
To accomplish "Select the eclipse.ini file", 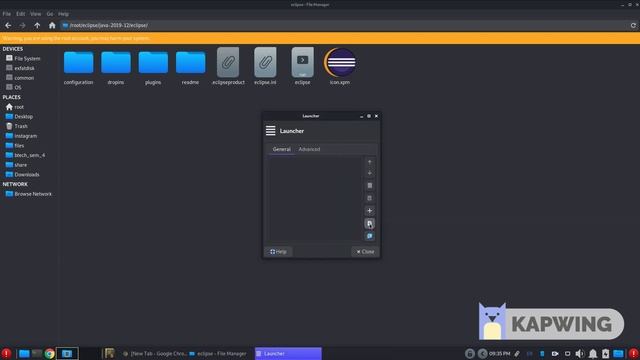I will coord(265,67).
